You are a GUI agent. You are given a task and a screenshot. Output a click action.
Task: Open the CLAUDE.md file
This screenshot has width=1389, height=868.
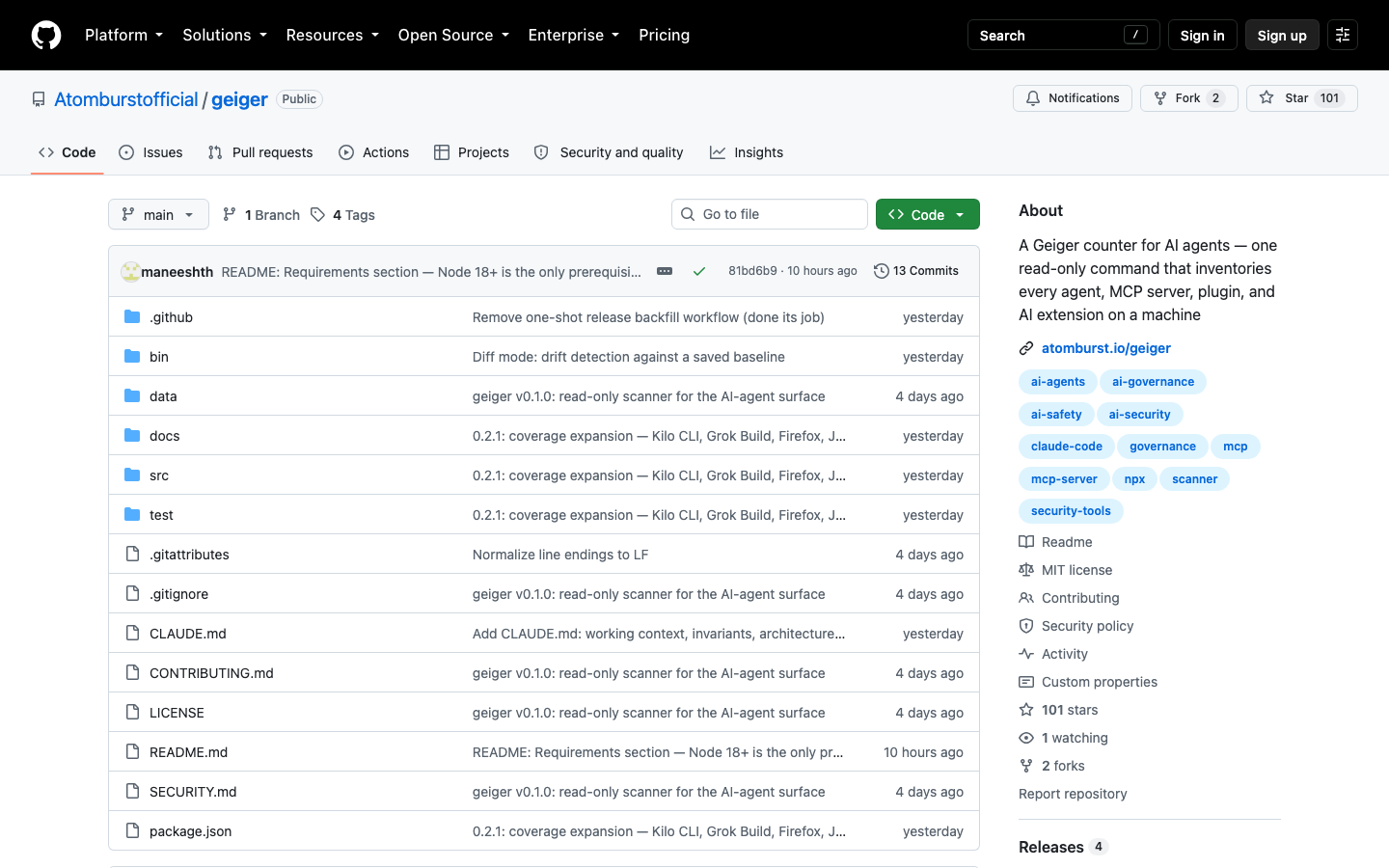[188, 634]
